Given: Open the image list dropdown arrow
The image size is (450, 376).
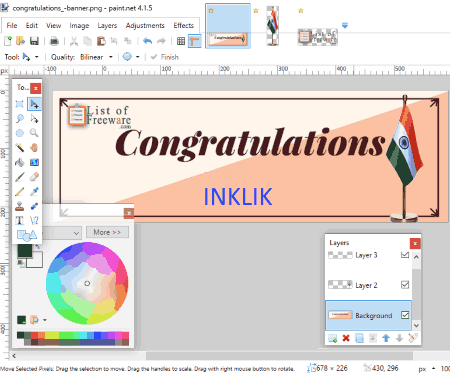Looking at the screenshot, I should pyautogui.click(x=345, y=25).
